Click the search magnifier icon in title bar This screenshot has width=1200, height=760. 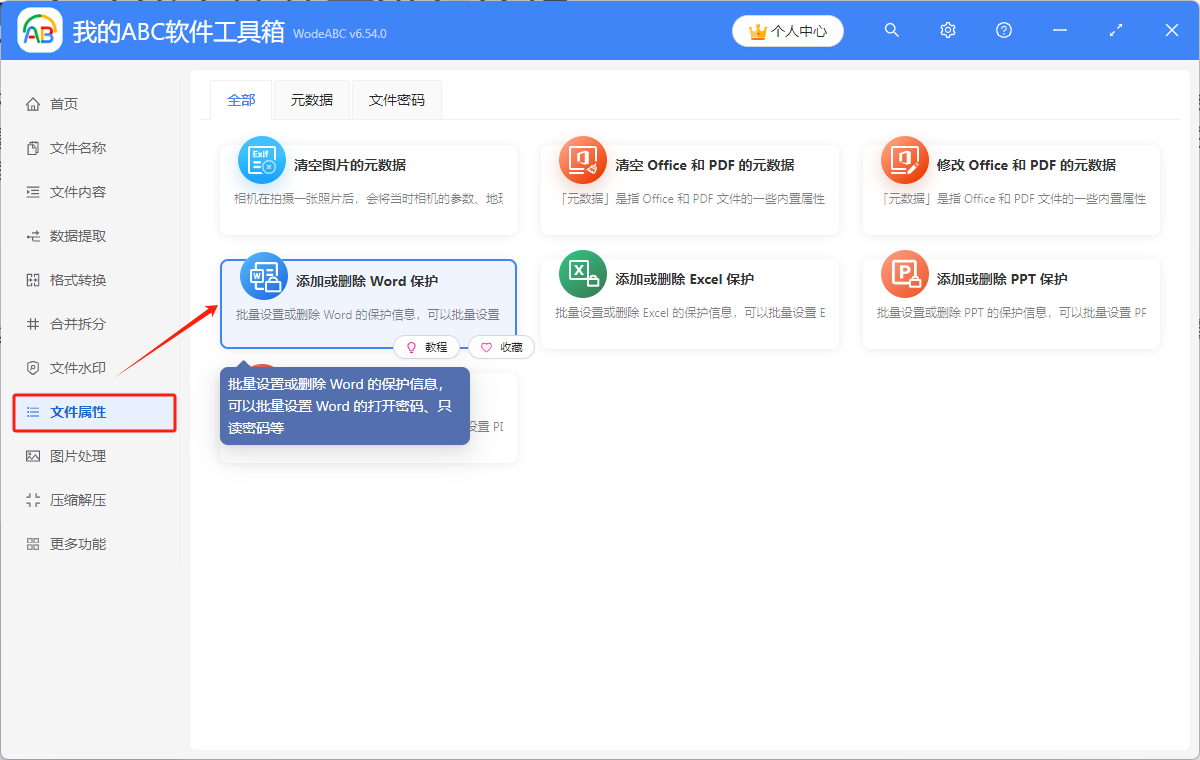[x=892, y=31]
